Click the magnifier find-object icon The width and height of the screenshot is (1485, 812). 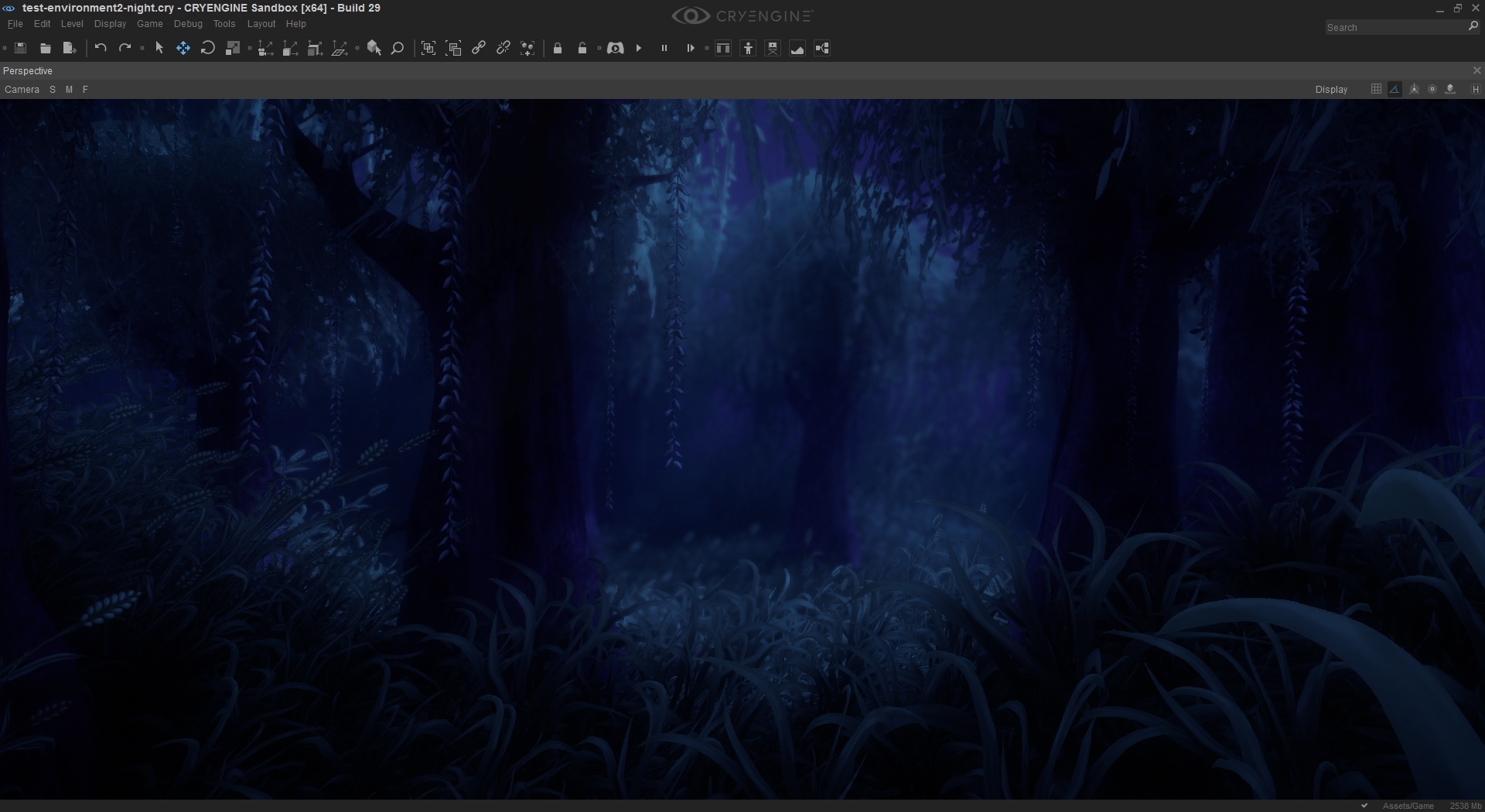(x=398, y=48)
